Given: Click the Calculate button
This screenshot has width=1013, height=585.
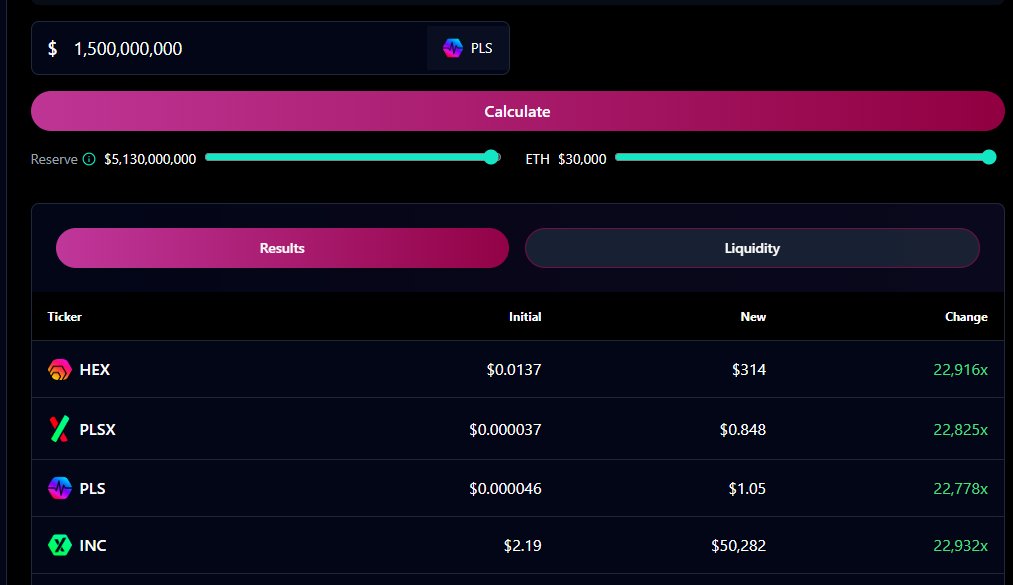Looking at the screenshot, I should 517,111.
